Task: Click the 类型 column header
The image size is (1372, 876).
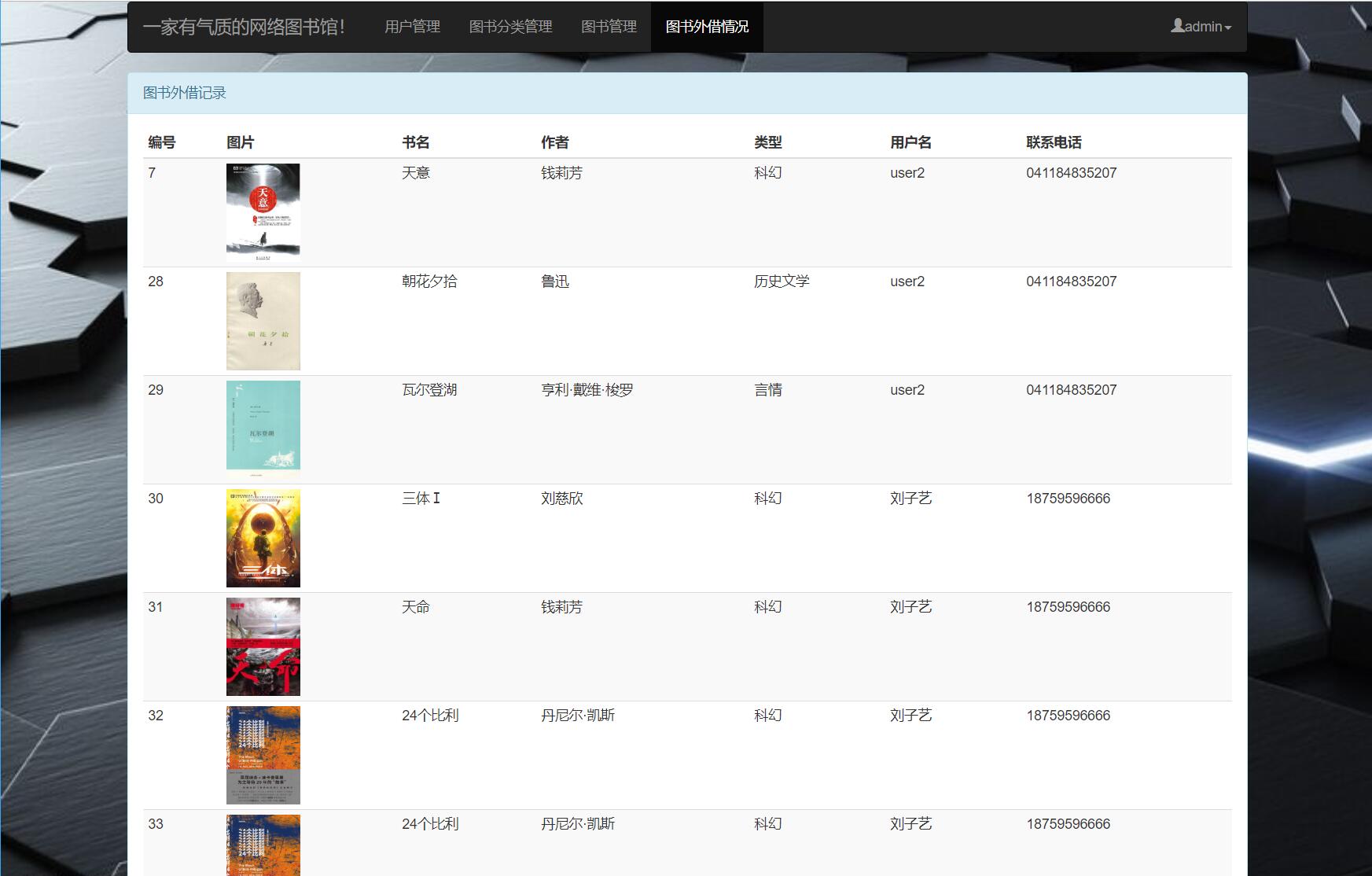Action: click(x=768, y=142)
